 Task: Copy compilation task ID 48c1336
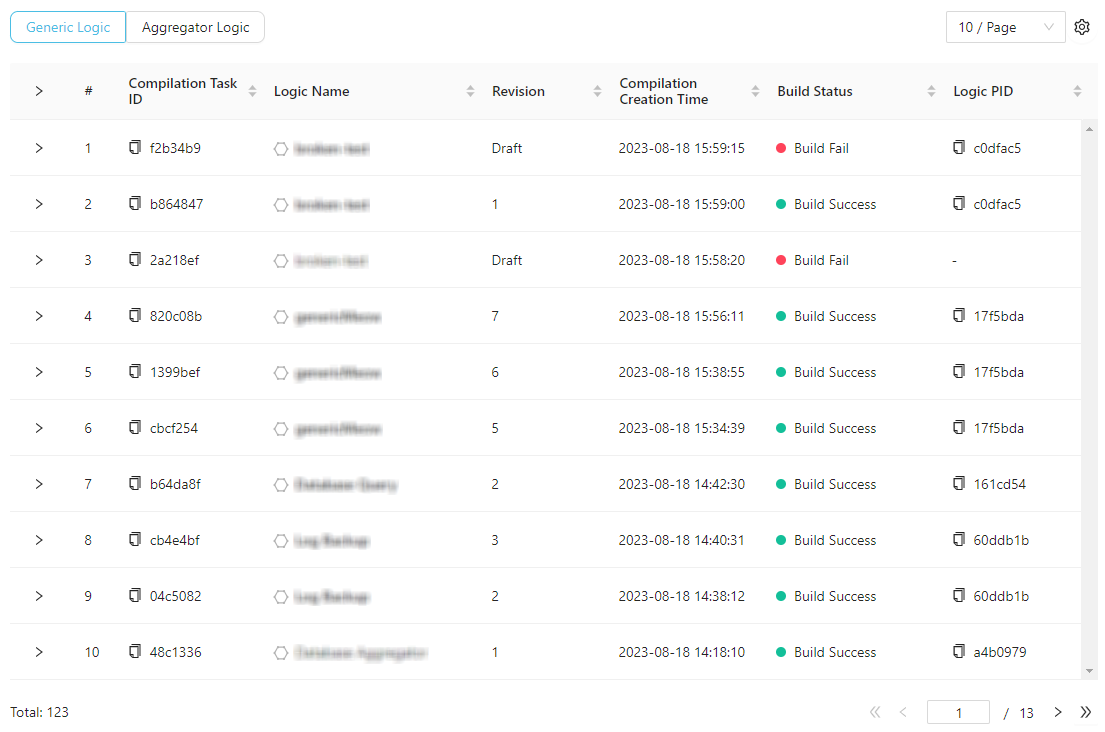point(135,652)
